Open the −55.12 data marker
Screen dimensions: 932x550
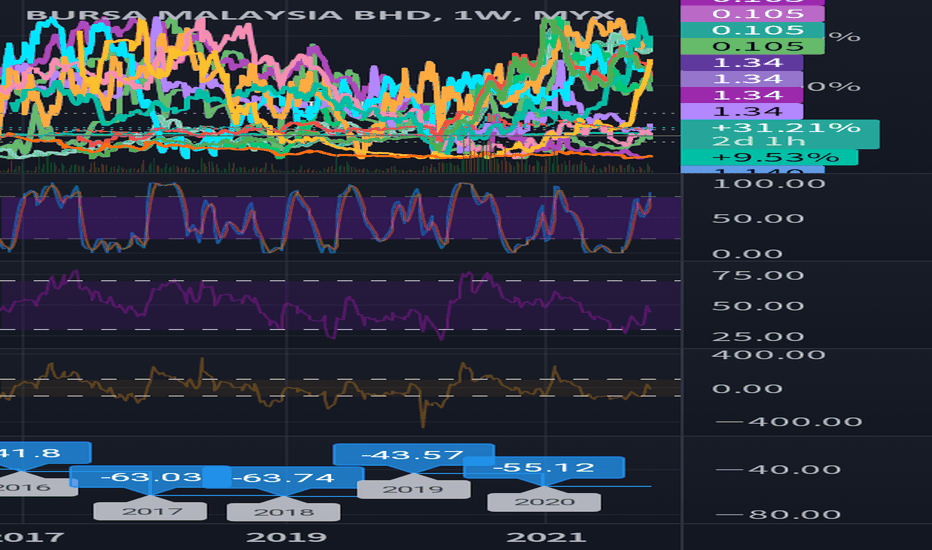[544, 467]
